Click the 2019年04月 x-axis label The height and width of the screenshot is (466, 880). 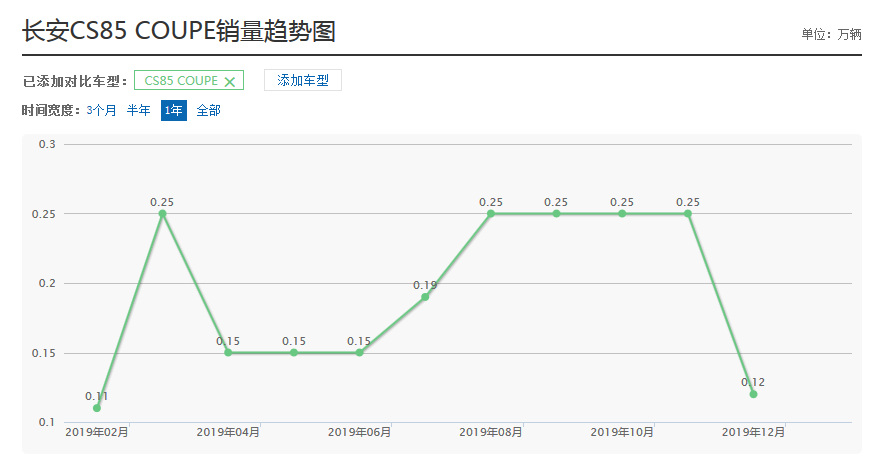pos(228,432)
